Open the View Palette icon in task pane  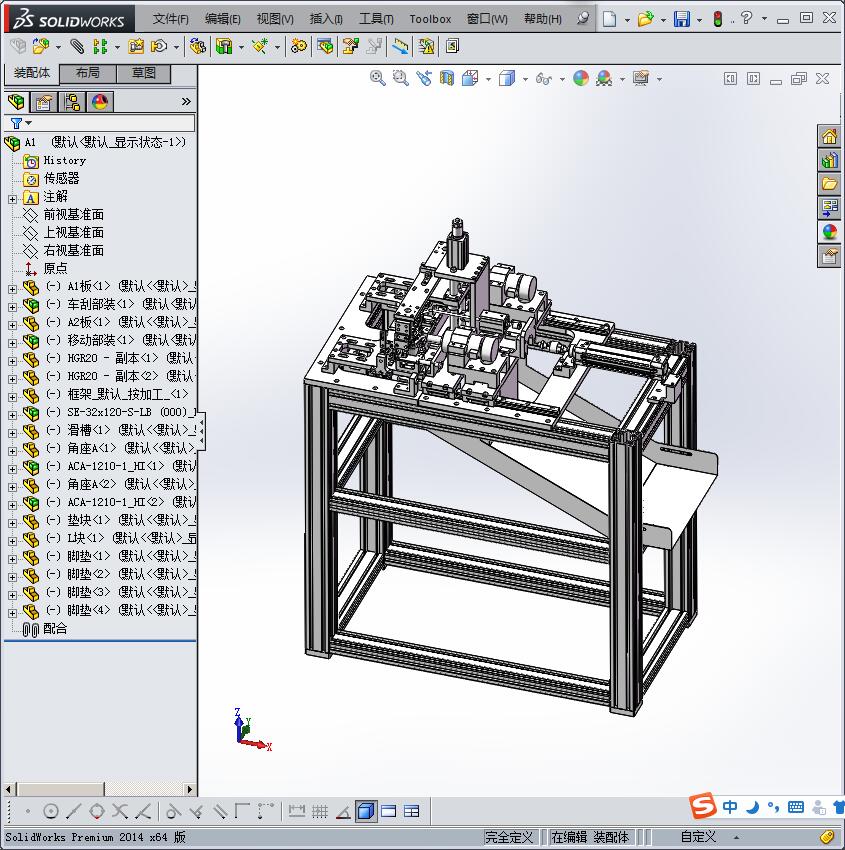click(x=829, y=208)
